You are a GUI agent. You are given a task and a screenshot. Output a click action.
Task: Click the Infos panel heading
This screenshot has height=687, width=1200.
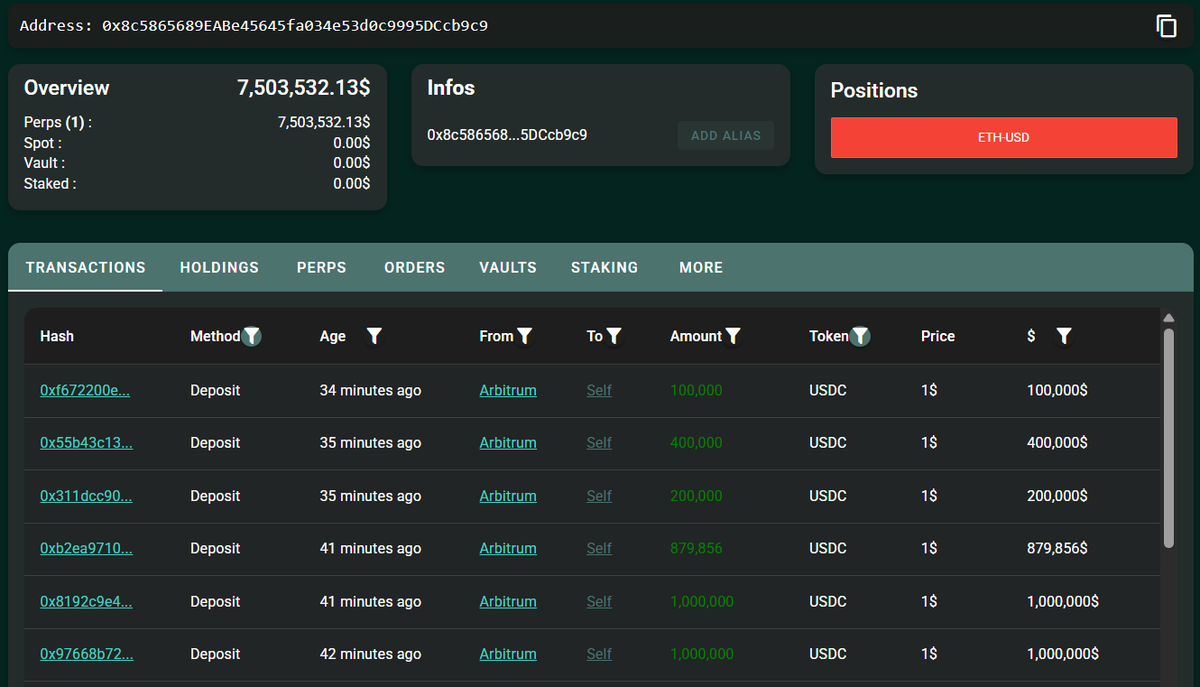[451, 87]
